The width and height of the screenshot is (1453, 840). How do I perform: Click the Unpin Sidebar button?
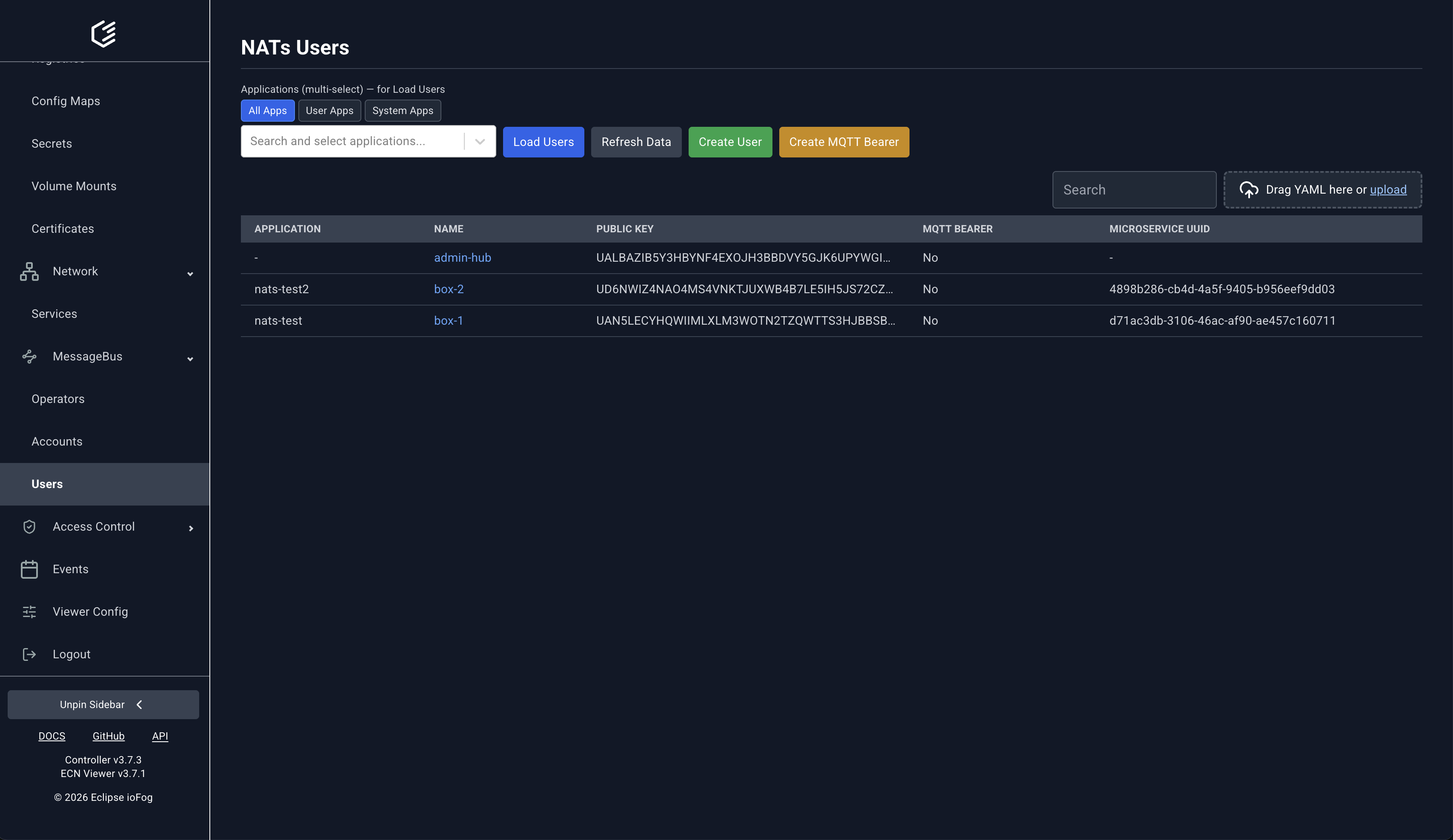[x=103, y=705]
